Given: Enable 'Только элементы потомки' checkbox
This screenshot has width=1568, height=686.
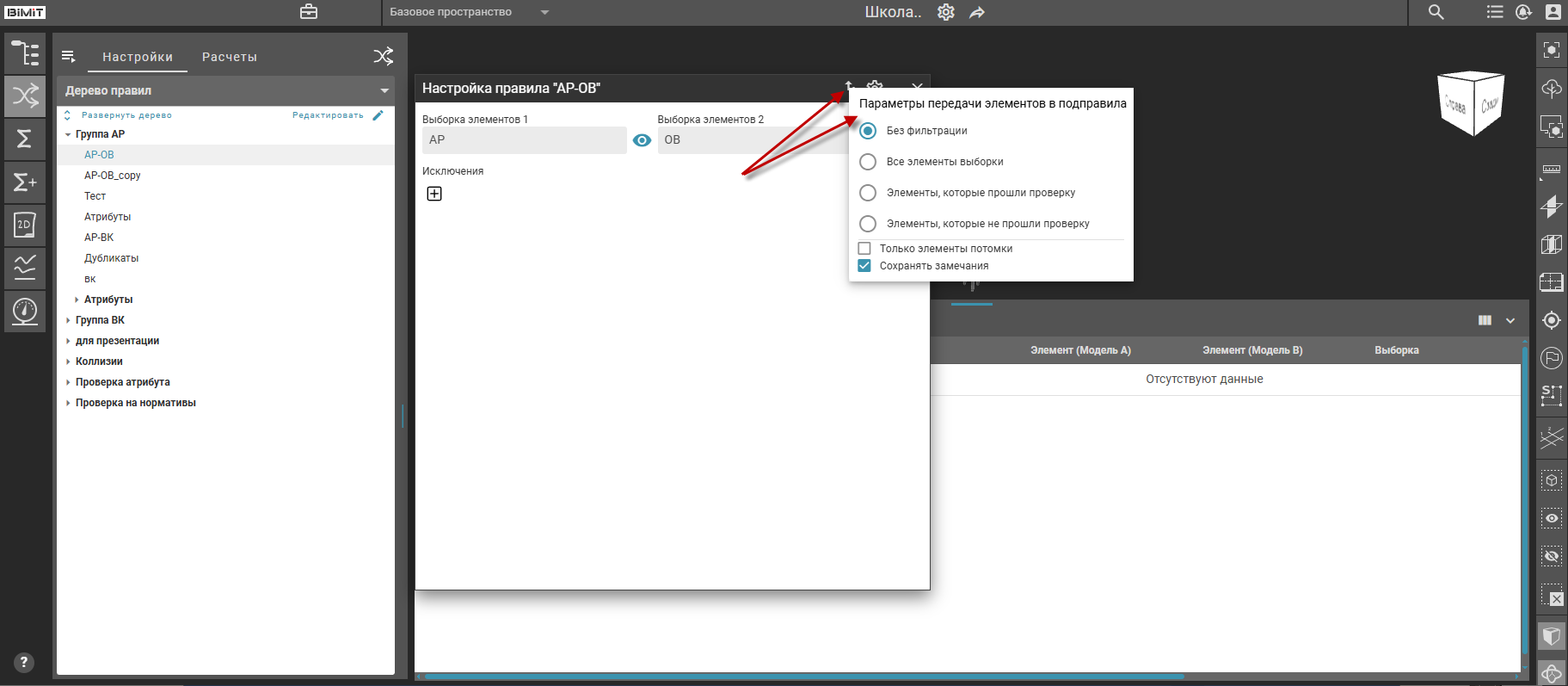Looking at the screenshot, I should pos(864,249).
